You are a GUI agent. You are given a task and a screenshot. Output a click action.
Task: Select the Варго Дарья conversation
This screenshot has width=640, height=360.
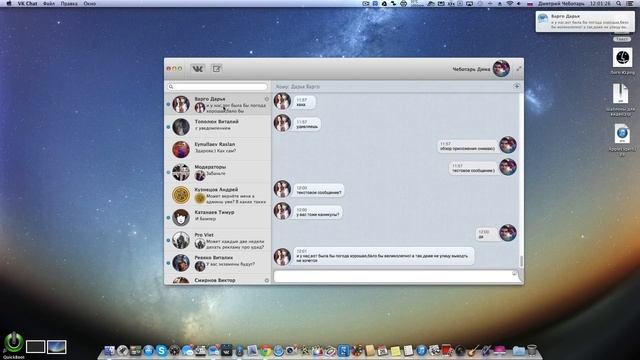[x=218, y=104]
